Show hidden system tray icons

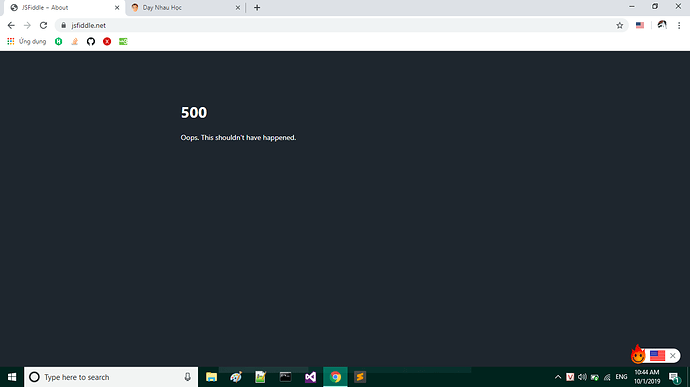[558, 377]
